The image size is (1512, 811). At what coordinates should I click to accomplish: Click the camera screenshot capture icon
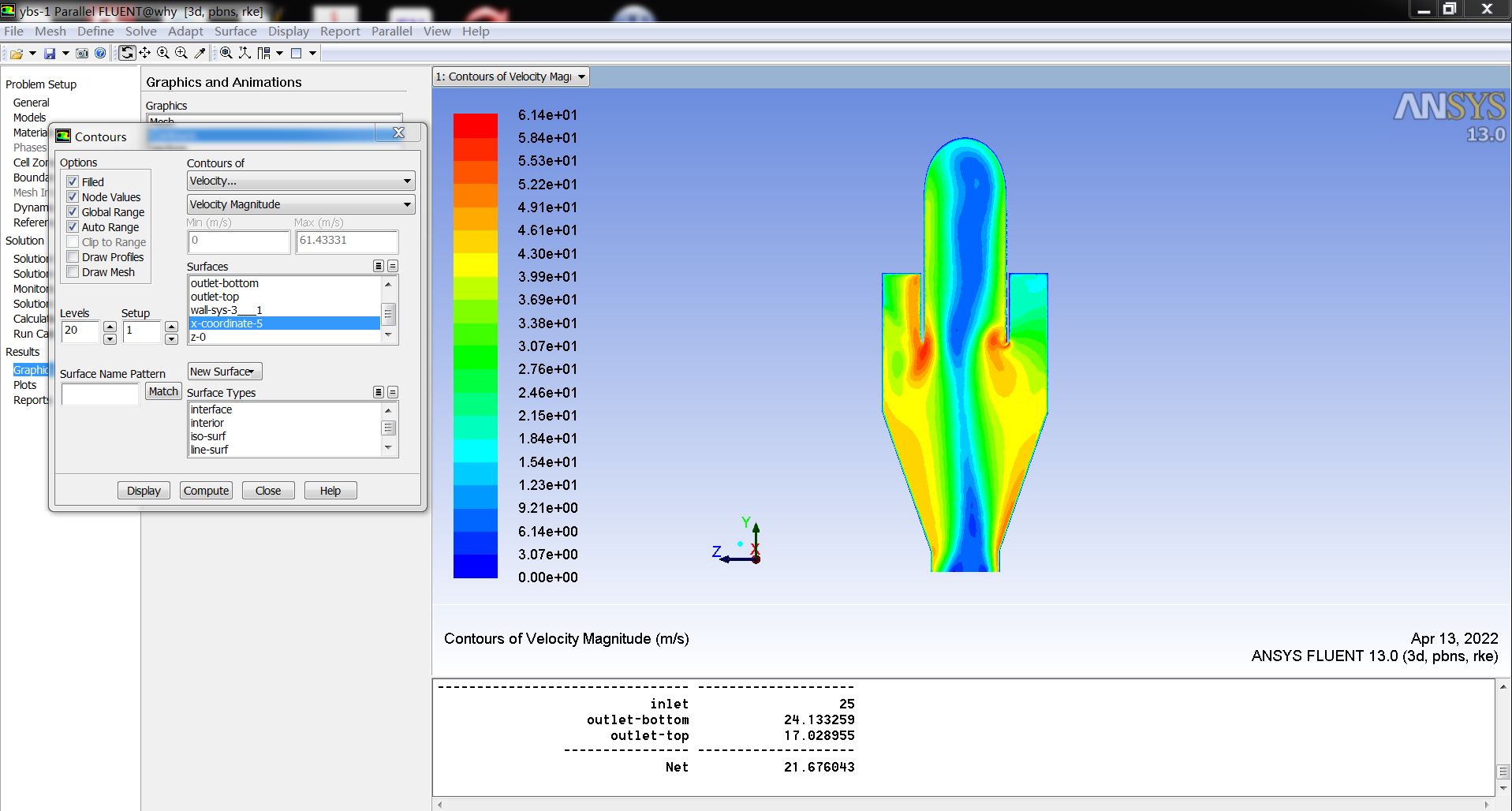point(82,54)
